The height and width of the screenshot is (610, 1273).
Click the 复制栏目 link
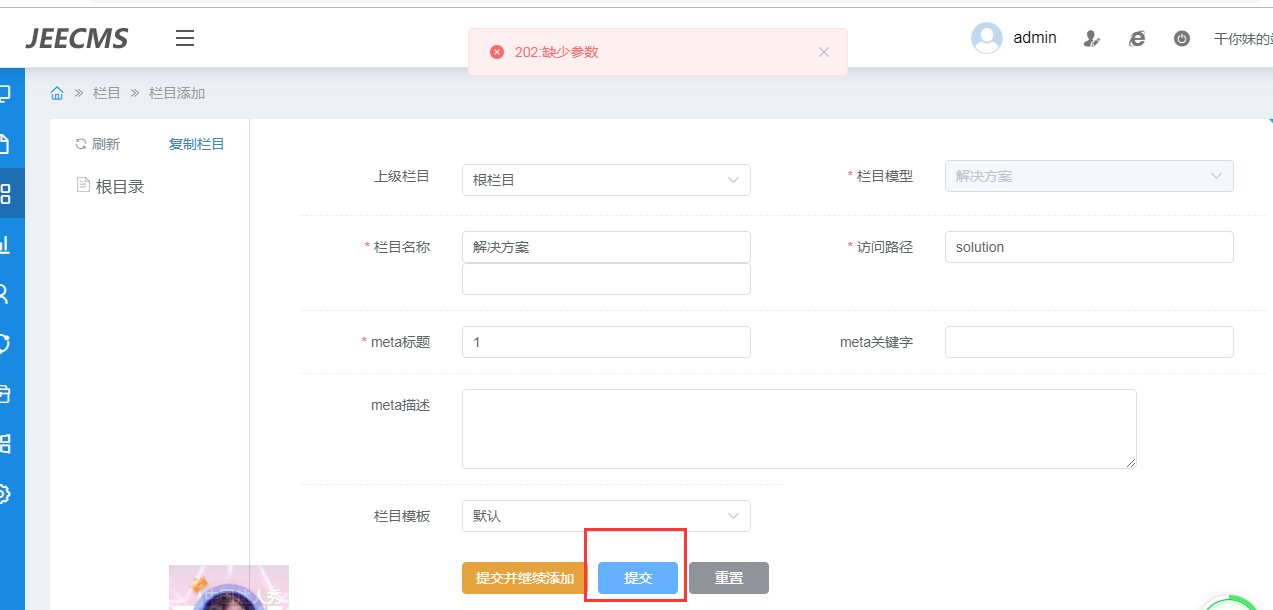(196, 144)
